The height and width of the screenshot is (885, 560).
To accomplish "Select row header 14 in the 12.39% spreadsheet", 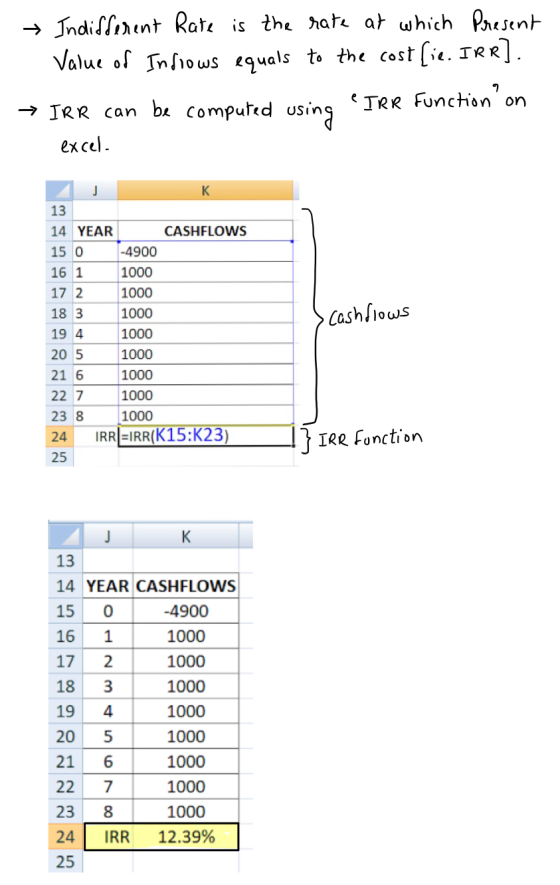I will (x=66, y=586).
